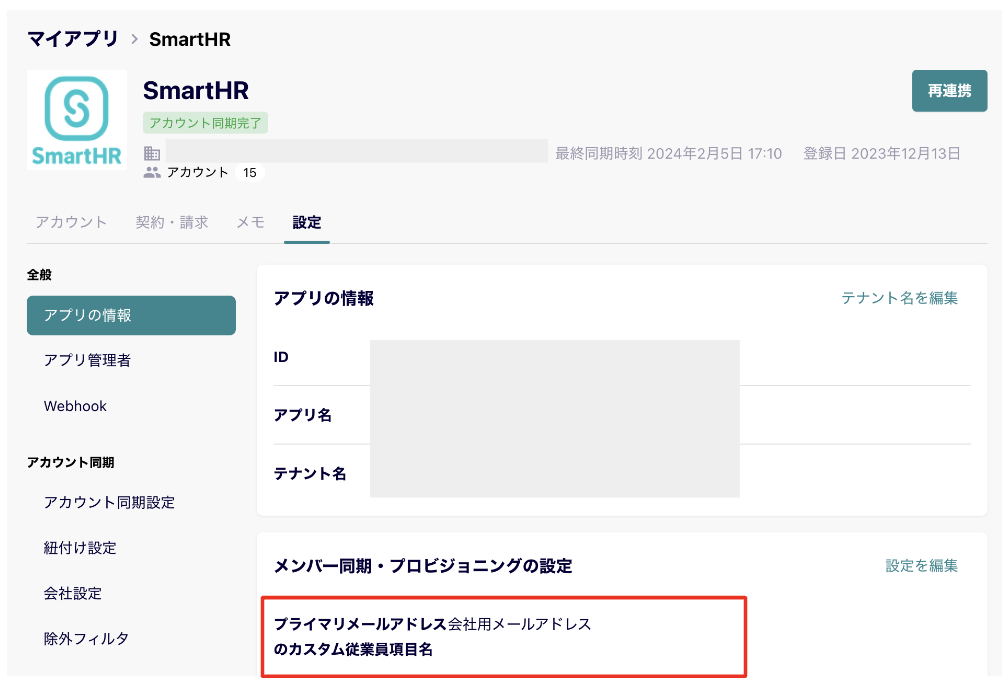Viewport: 1002px width, 686px height.
Task: Click the アプリ名 row label
Action: [x=303, y=415]
